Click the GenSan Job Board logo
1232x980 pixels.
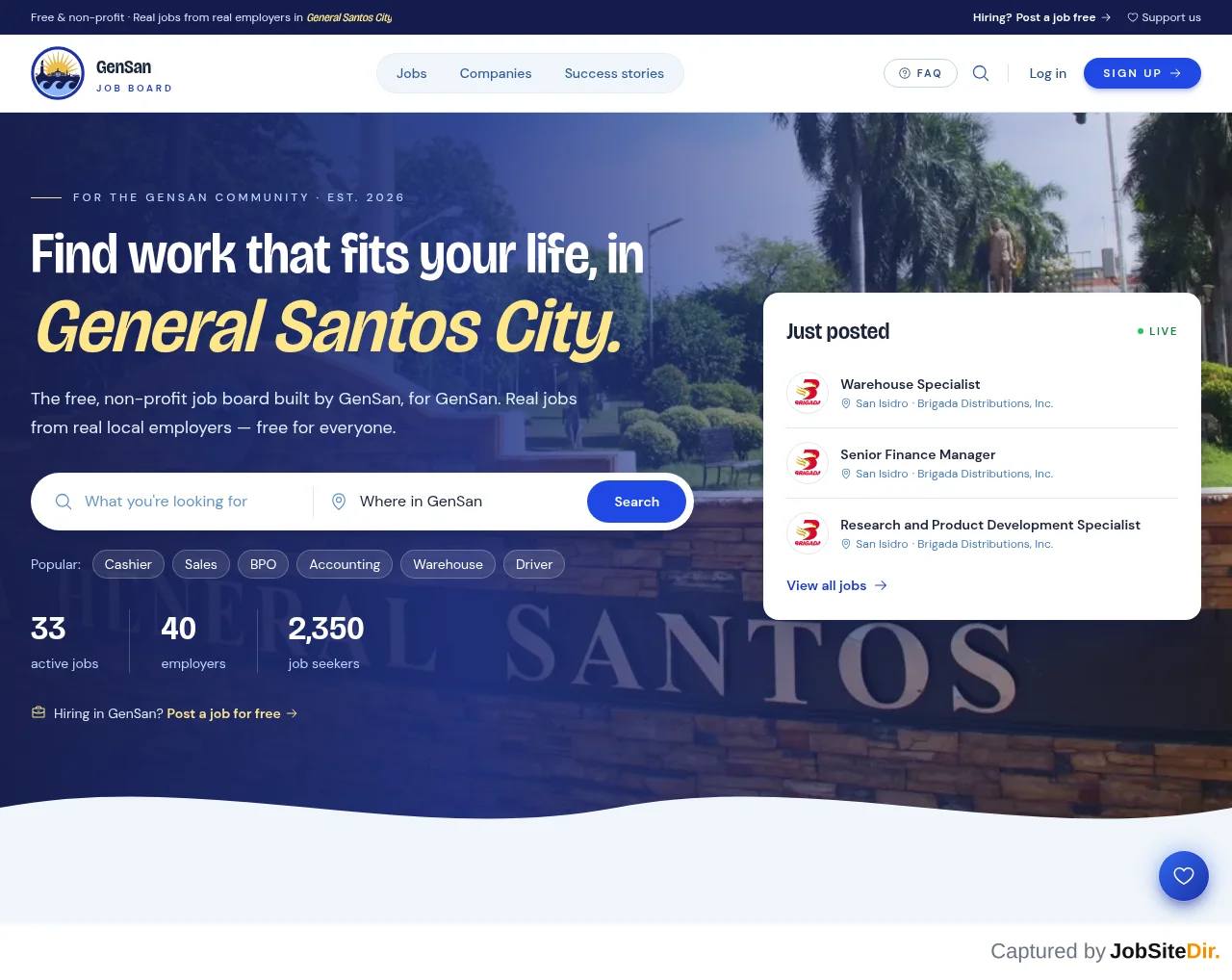102,73
